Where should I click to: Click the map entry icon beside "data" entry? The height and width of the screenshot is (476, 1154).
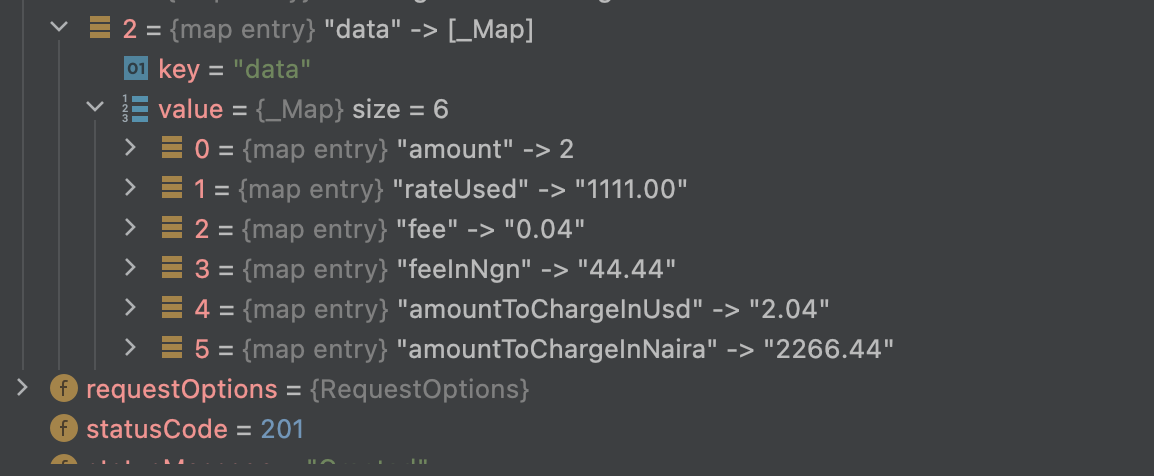(99, 29)
